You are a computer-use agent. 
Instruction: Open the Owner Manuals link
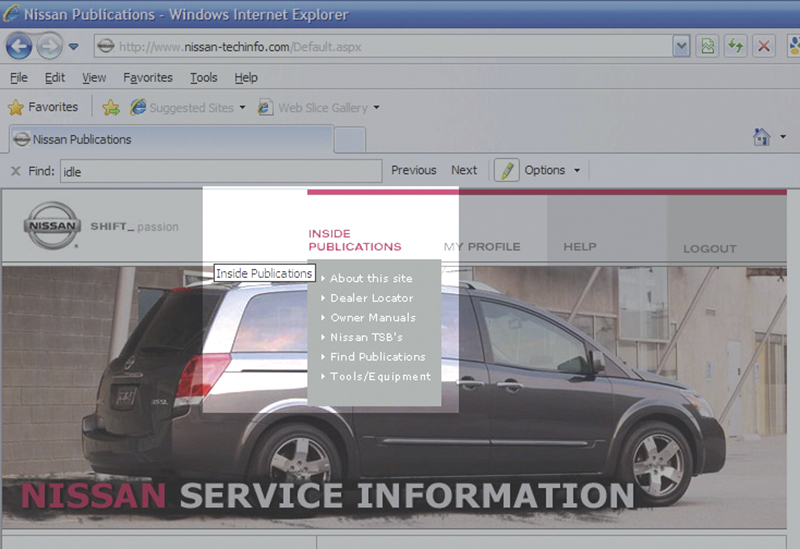373,317
